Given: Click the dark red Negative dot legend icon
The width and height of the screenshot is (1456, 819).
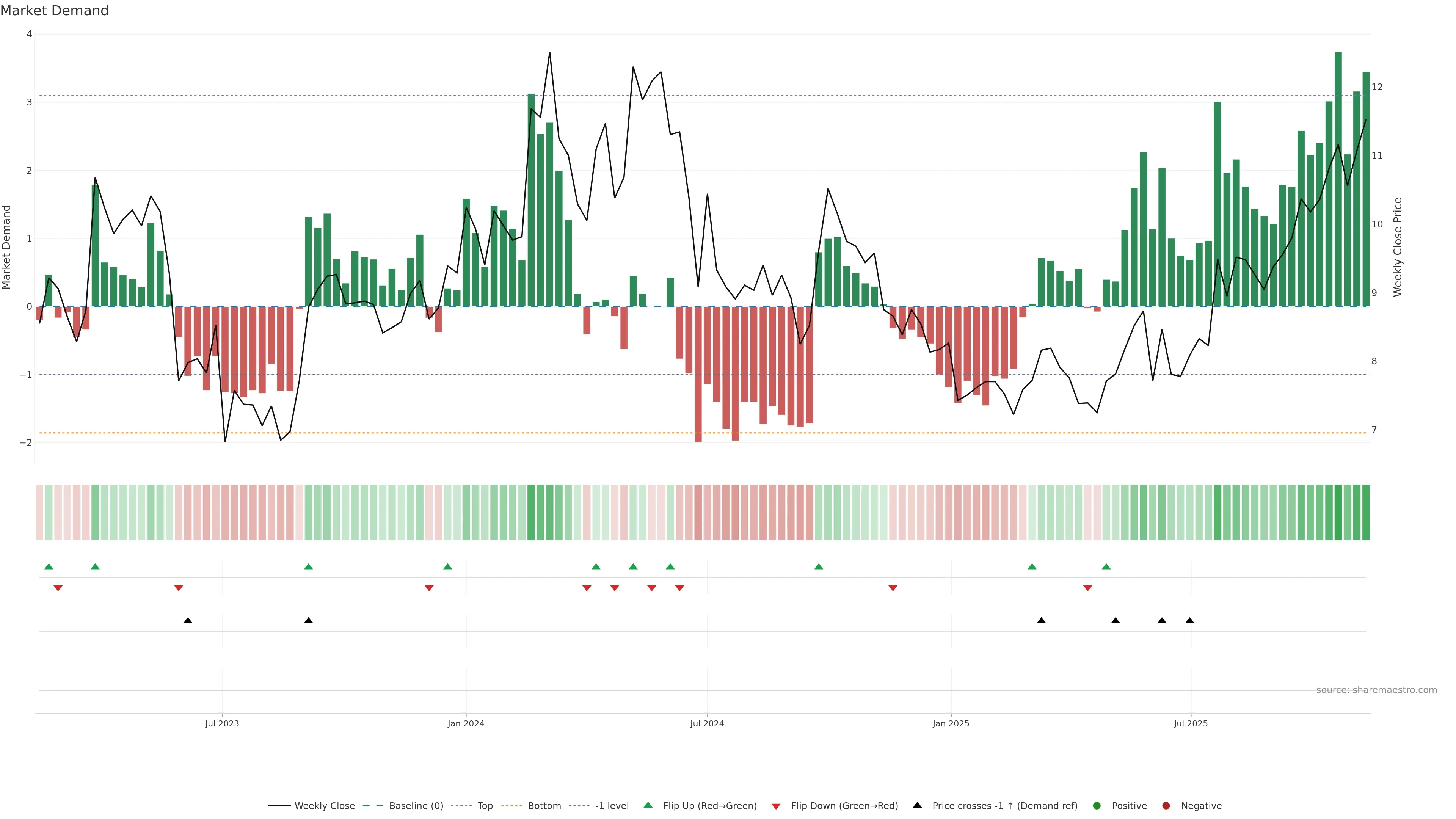Looking at the screenshot, I should pyautogui.click(x=1166, y=805).
